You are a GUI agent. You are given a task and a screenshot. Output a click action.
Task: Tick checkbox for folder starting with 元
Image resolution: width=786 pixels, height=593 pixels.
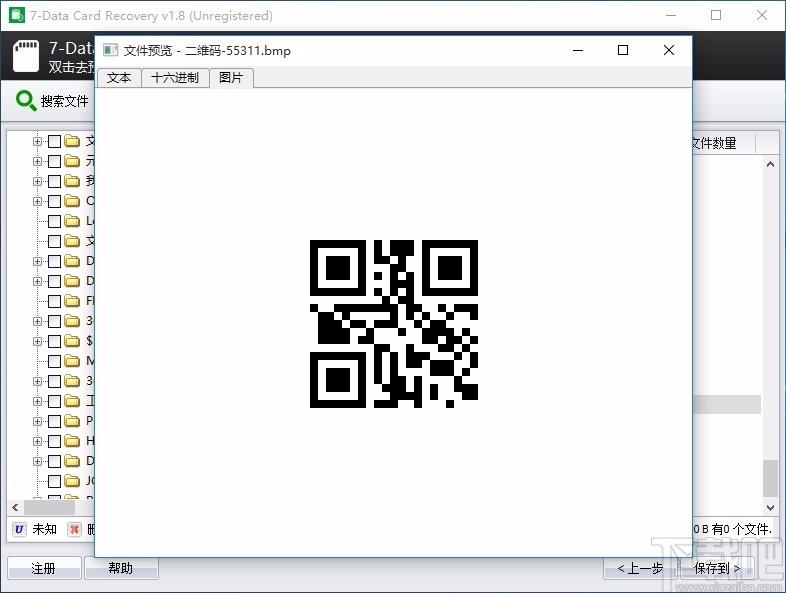[x=54, y=161]
